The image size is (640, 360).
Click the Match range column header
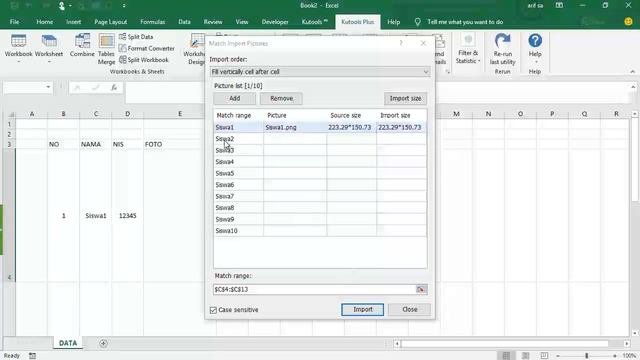pos(238,116)
